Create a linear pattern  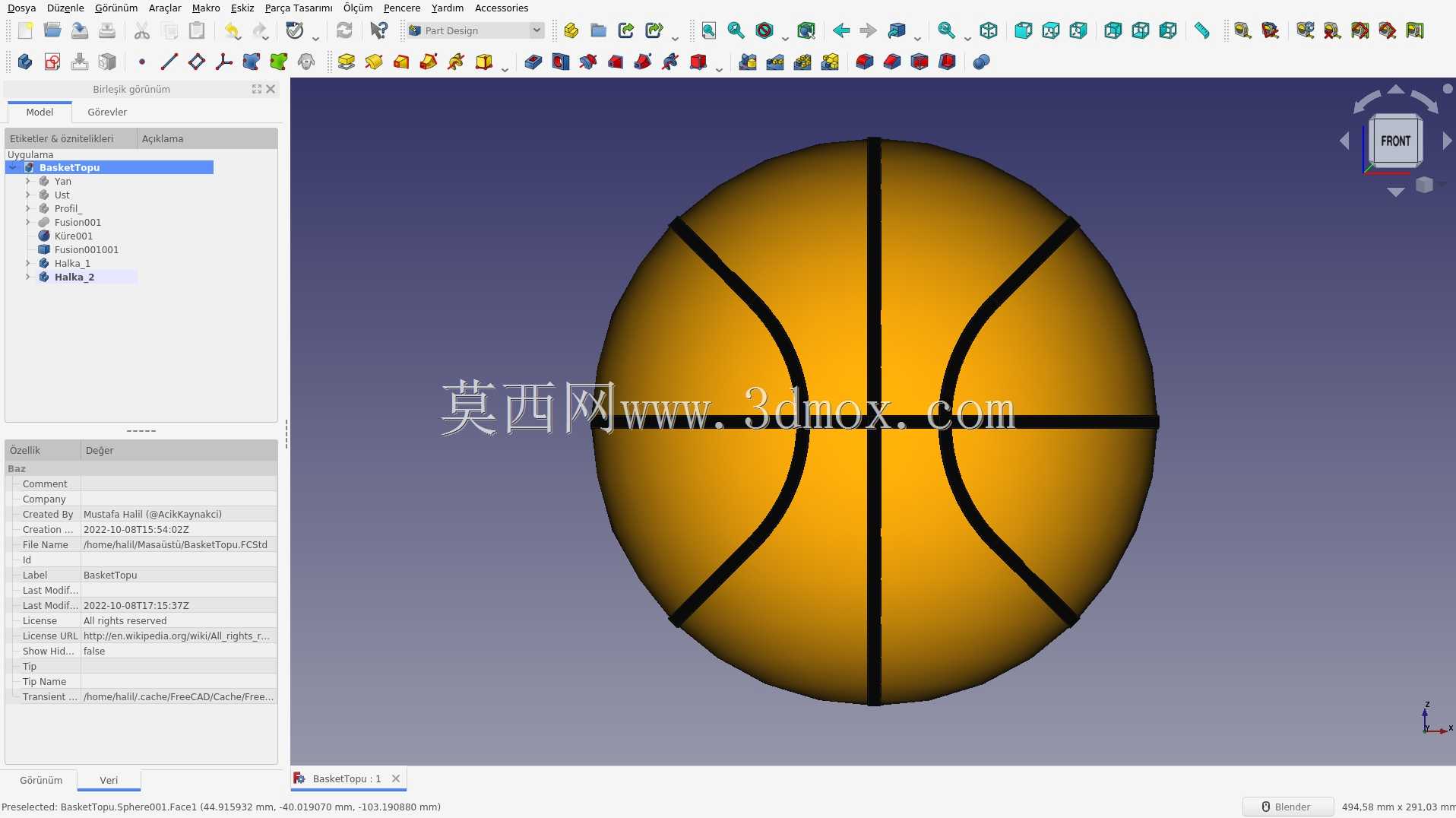click(775, 62)
